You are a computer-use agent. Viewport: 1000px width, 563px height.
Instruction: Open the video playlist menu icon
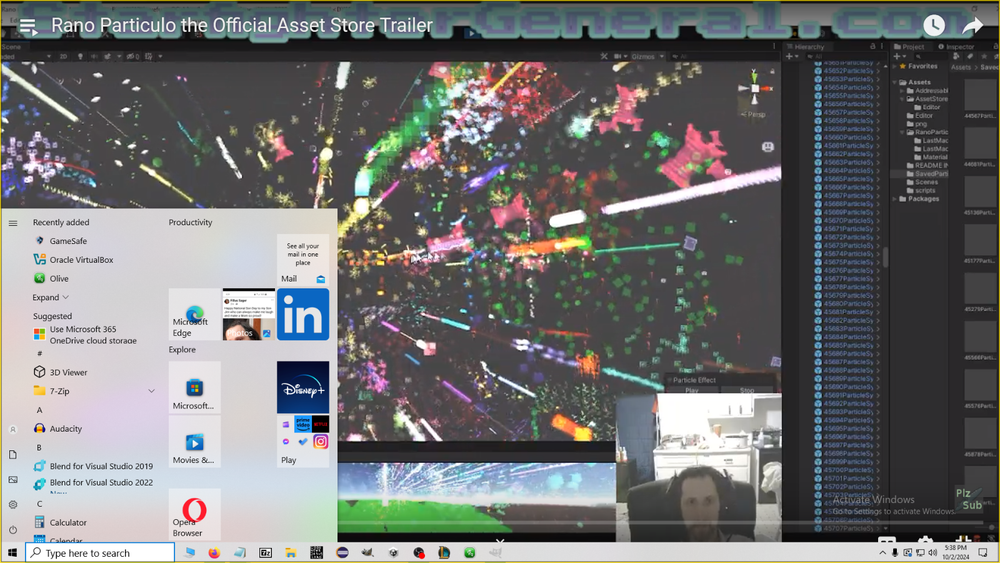[x=28, y=26]
